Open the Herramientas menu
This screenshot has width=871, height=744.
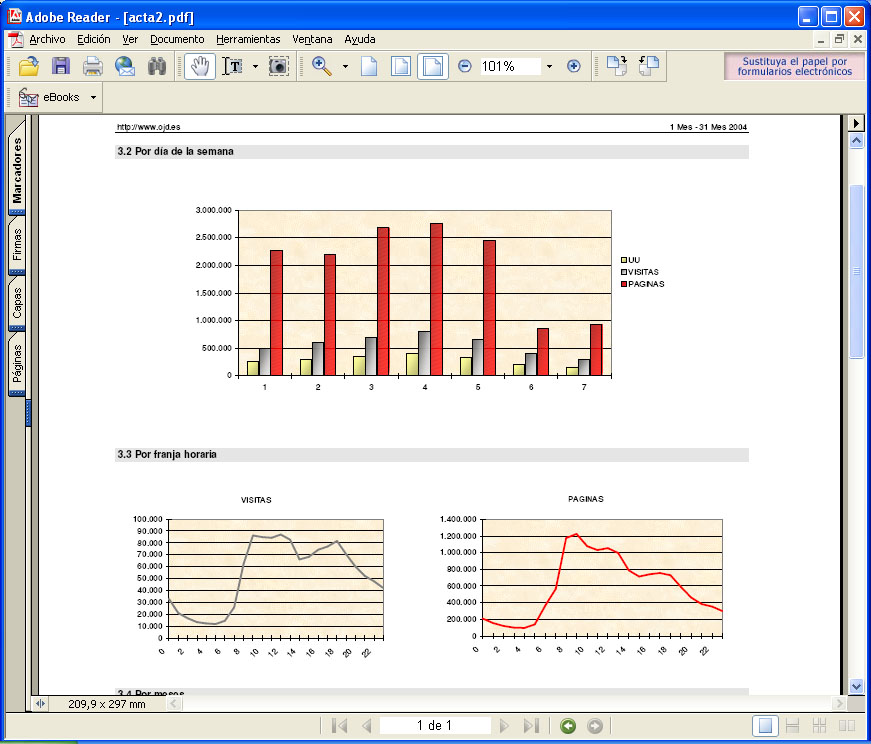[248, 39]
